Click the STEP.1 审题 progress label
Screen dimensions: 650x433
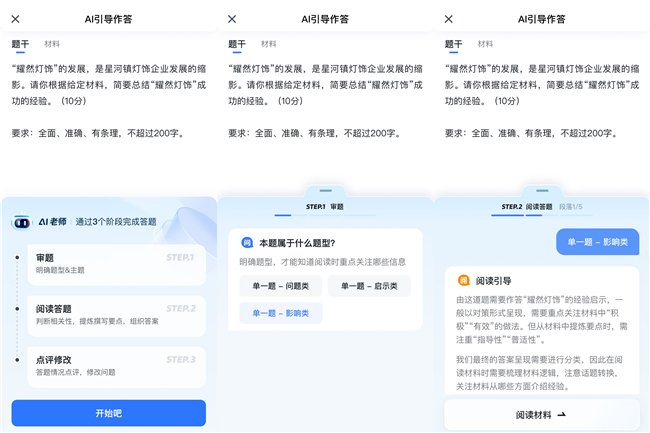coord(325,207)
